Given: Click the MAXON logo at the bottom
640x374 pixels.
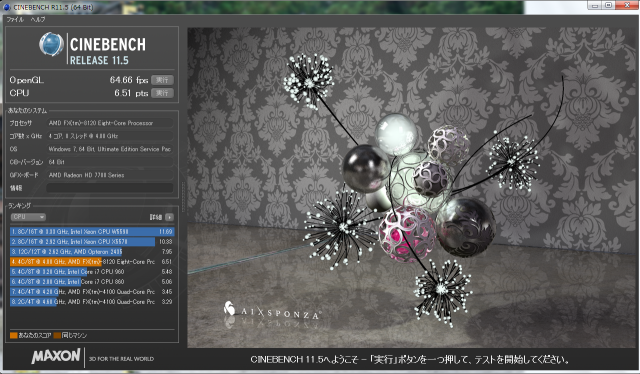Looking at the screenshot, I should point(56,356).
